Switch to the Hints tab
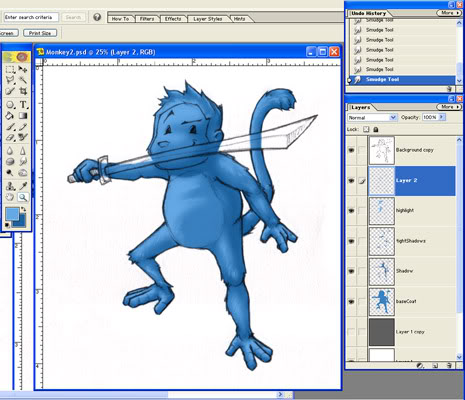The width and height of the screenshot is (465, 400). [239, 19]
